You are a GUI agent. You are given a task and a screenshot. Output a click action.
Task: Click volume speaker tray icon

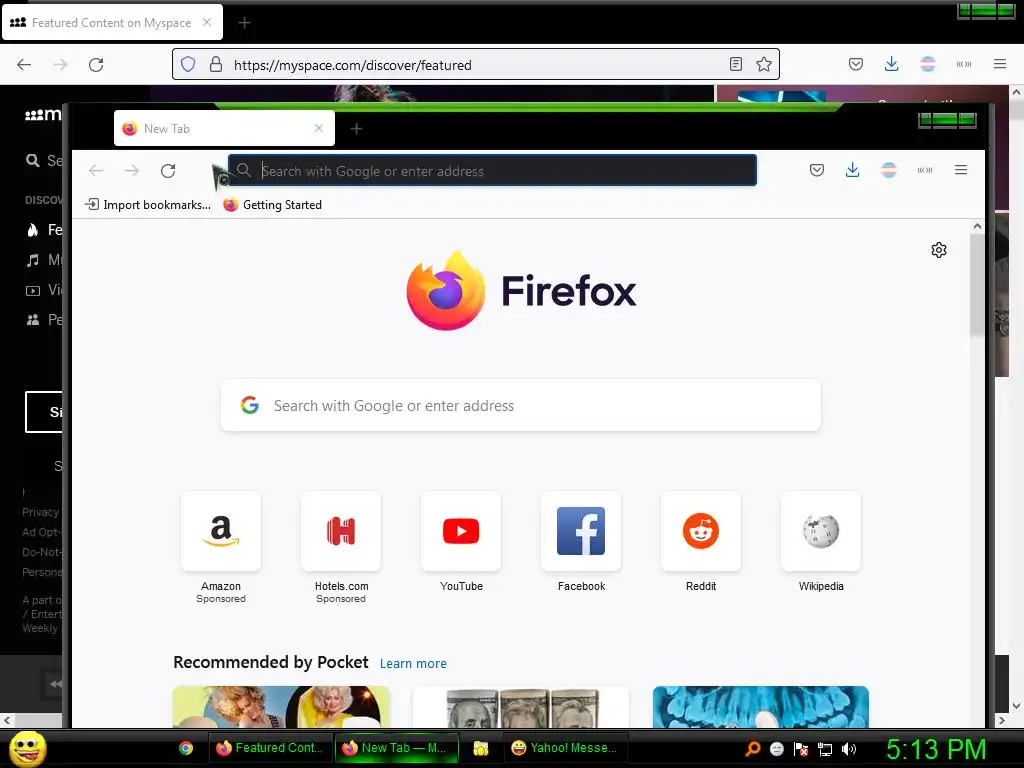pos(849,749)
